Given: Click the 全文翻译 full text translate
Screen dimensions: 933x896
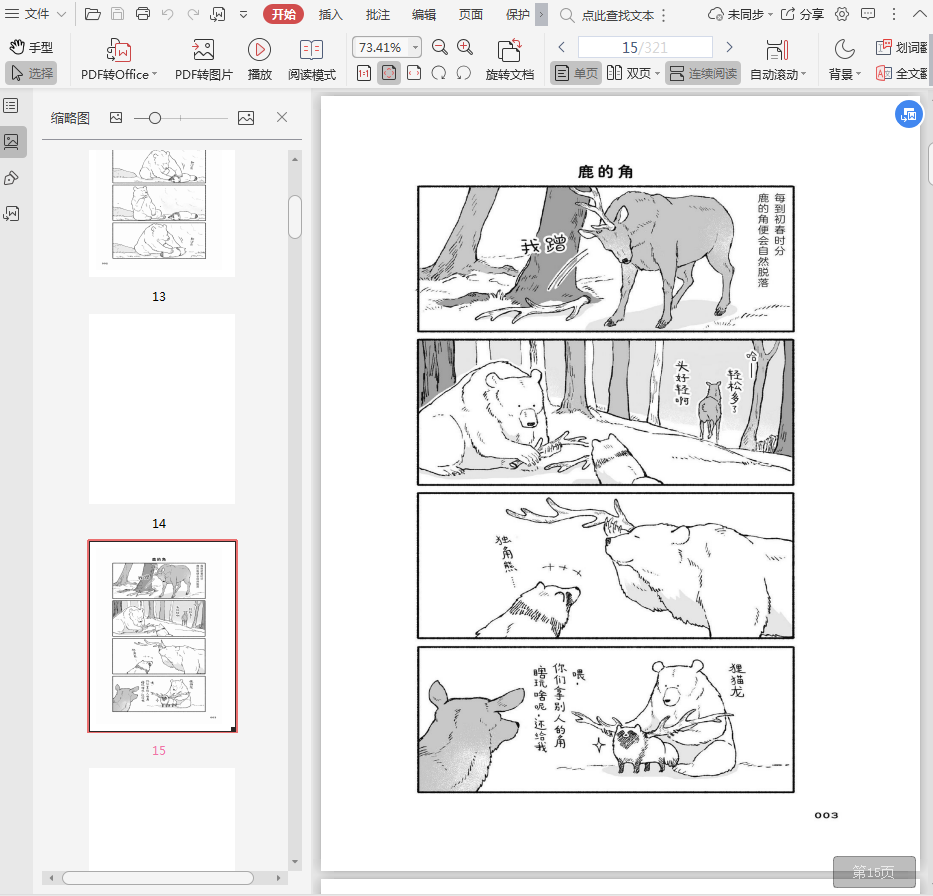Looking at the screenshot, I should 902,73.
